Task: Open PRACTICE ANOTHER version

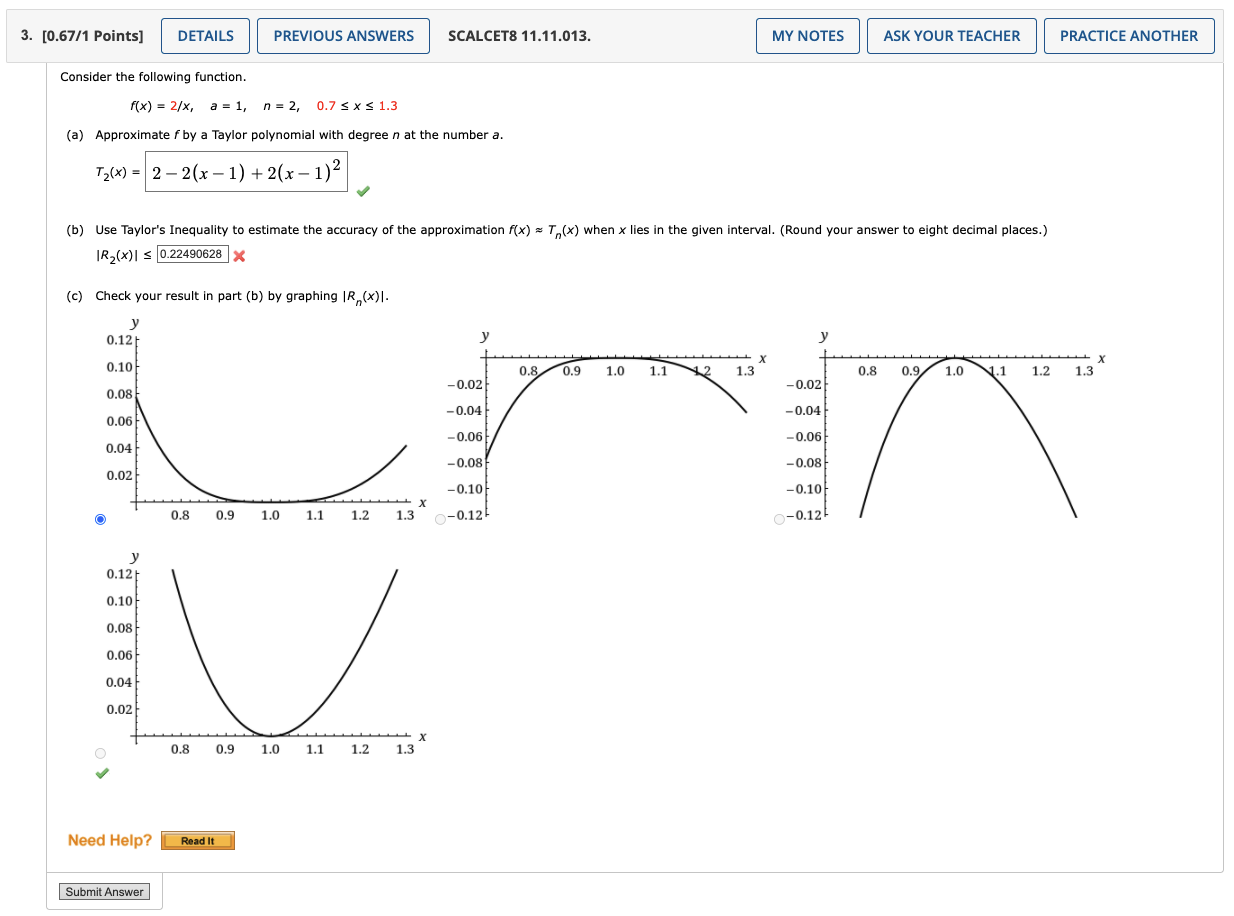Action: coord(1128,35)
